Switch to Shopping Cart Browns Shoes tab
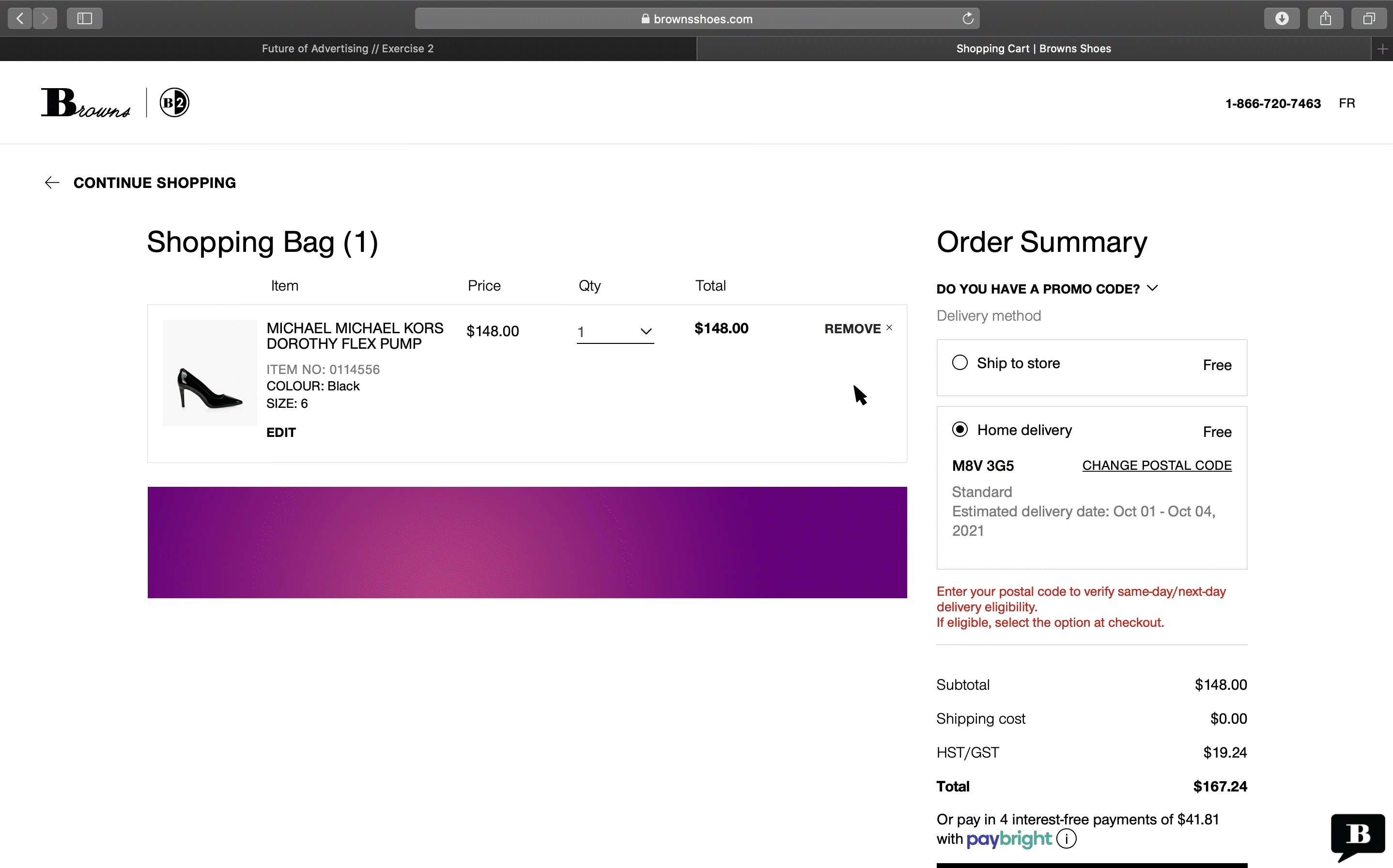1393x868 pixels. tap(1033, 49)
